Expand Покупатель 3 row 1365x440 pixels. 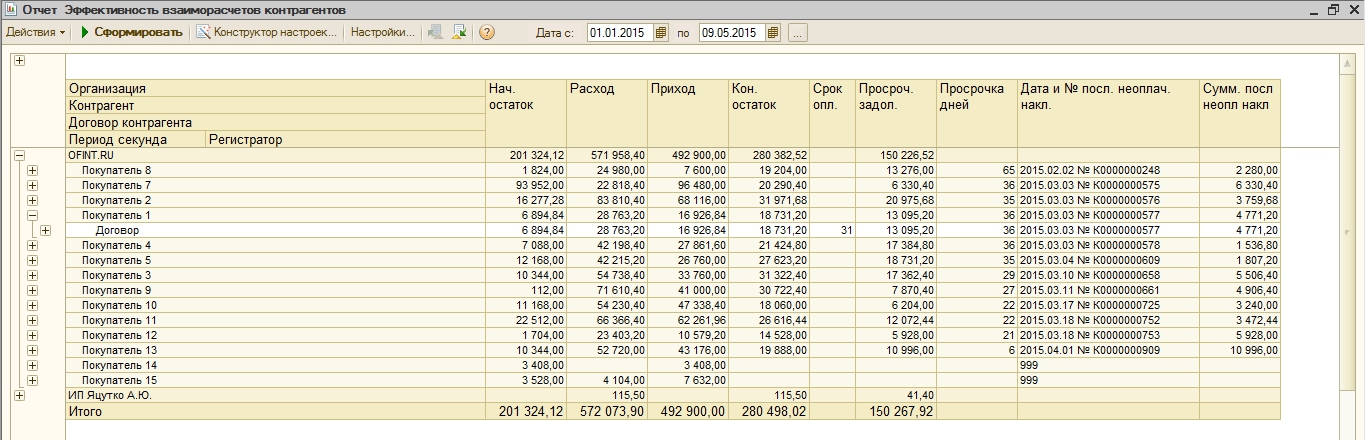pos(32,275)
